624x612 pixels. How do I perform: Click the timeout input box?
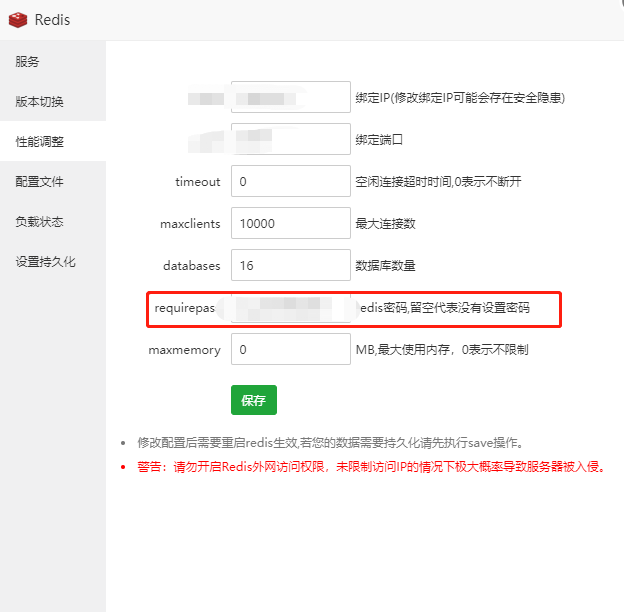[291, 181]
